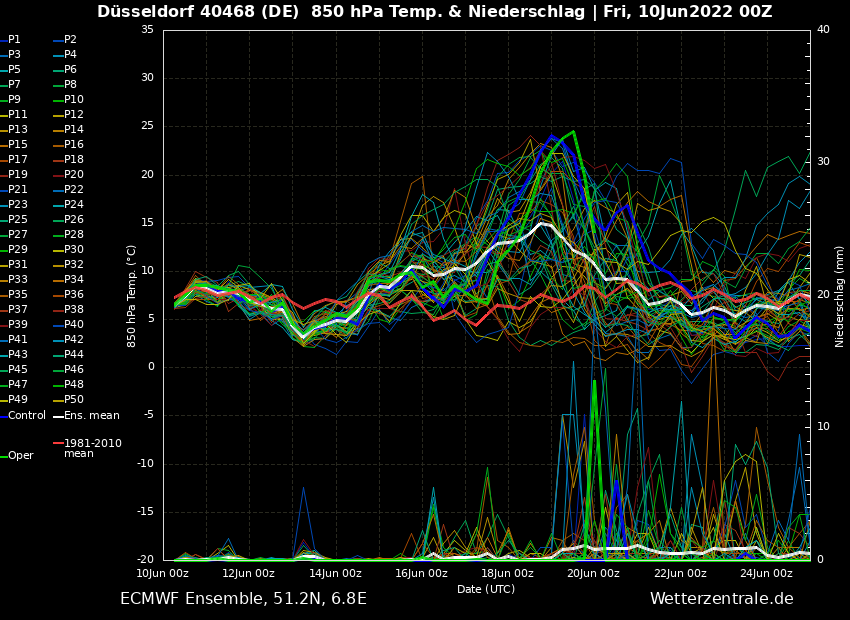The image size is (850, 620).
Task: Click the Niederschlag (mm) axis label
Action: click(x=840, y=295)
